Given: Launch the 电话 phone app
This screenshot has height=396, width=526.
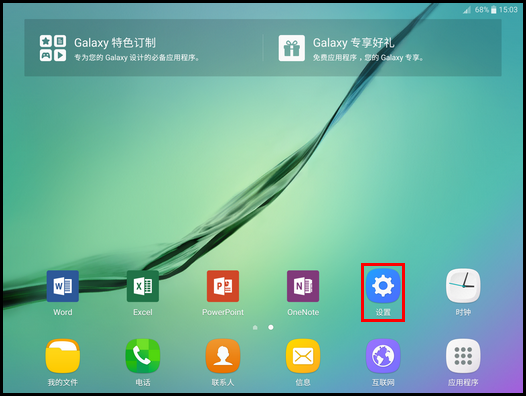Looking at the screenshot, I should coord(143,356).
